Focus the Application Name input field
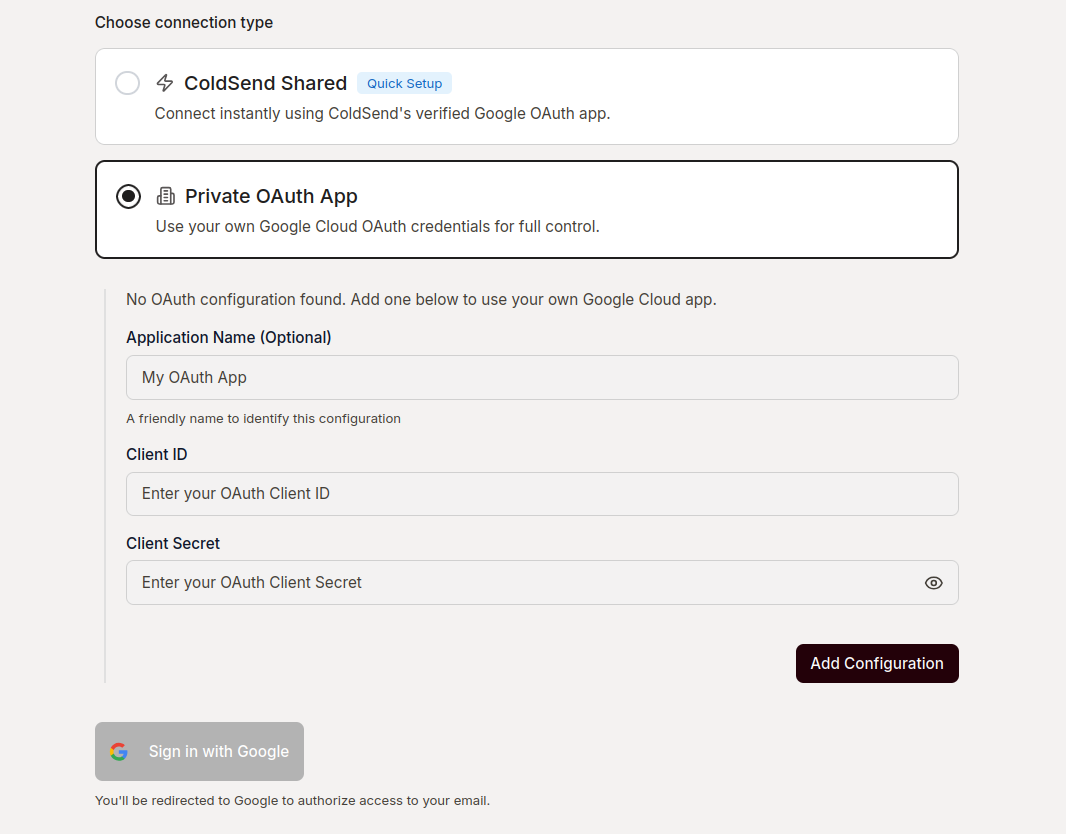 click(x=541, y=378)
